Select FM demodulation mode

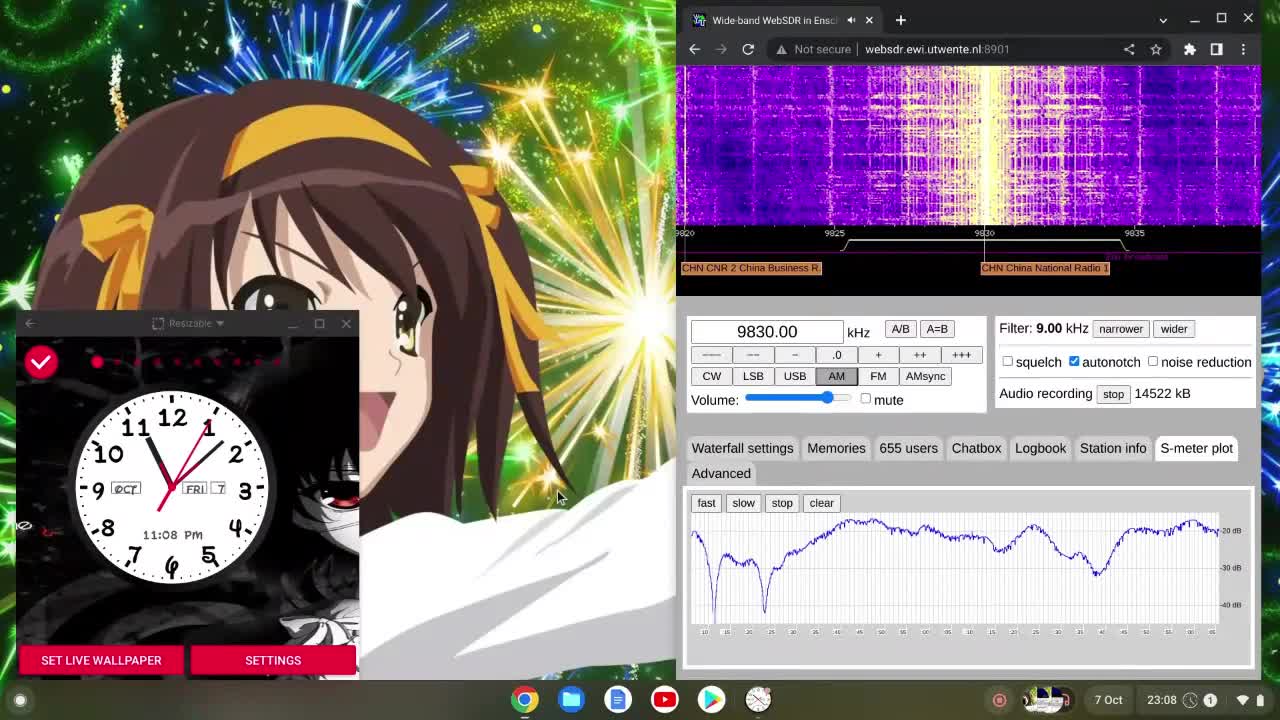click(x=878, y=376)
